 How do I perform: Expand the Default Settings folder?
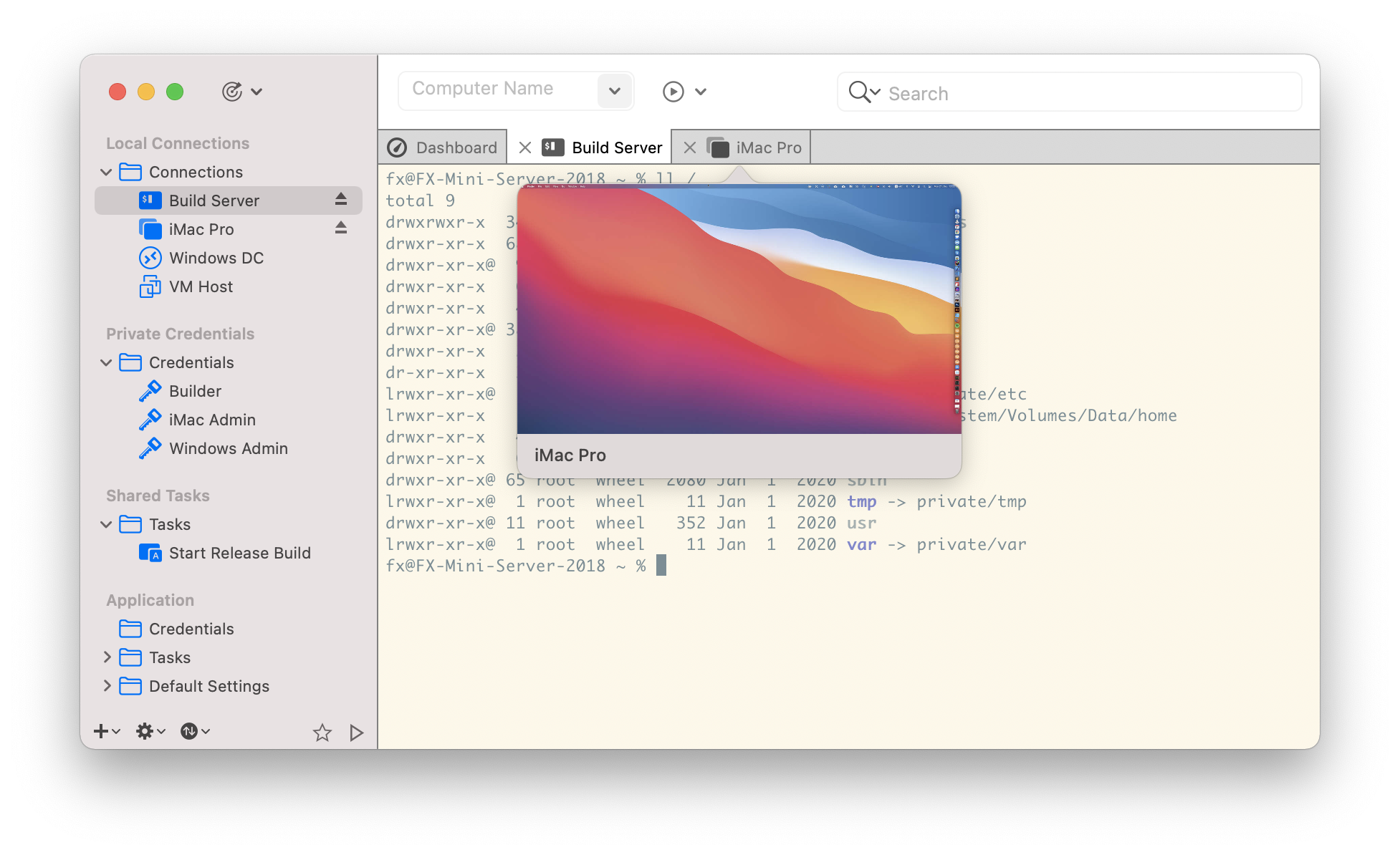(x=107, y=686)
